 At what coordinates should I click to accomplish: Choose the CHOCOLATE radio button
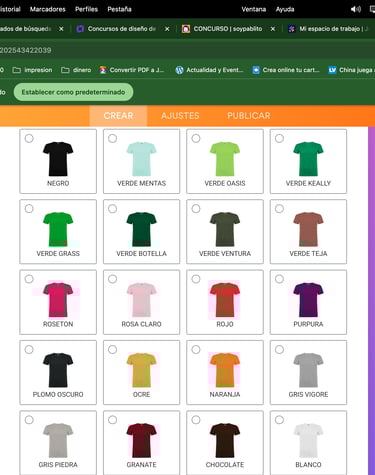click(196, 420)
